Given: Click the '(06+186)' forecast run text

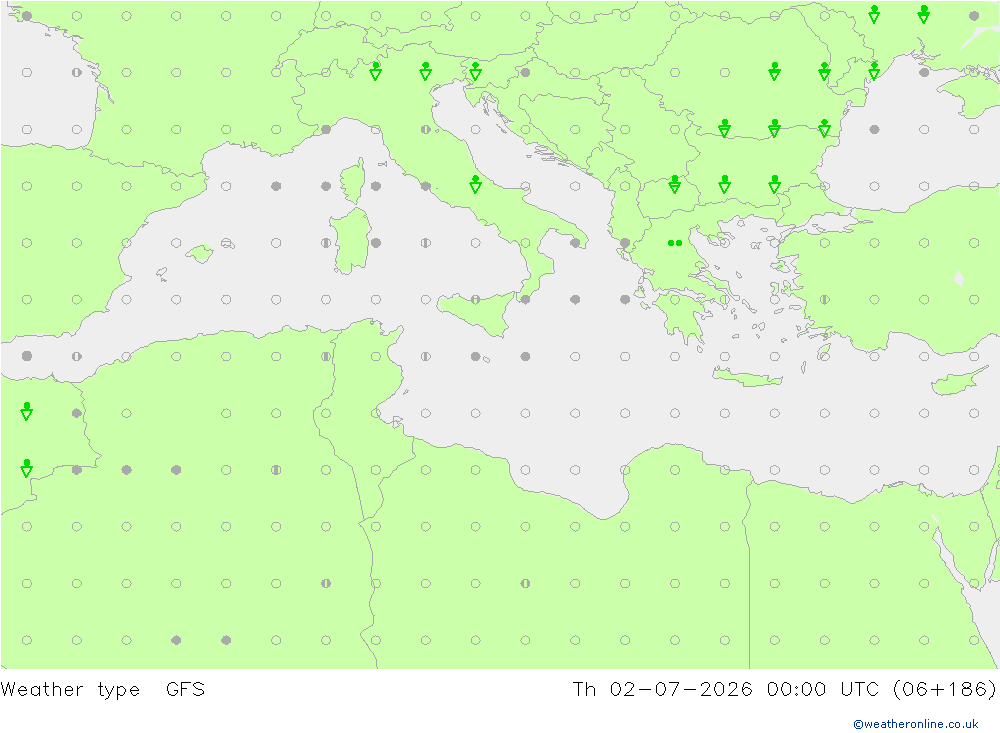Looking at the screenshot, I should [944, 690].
